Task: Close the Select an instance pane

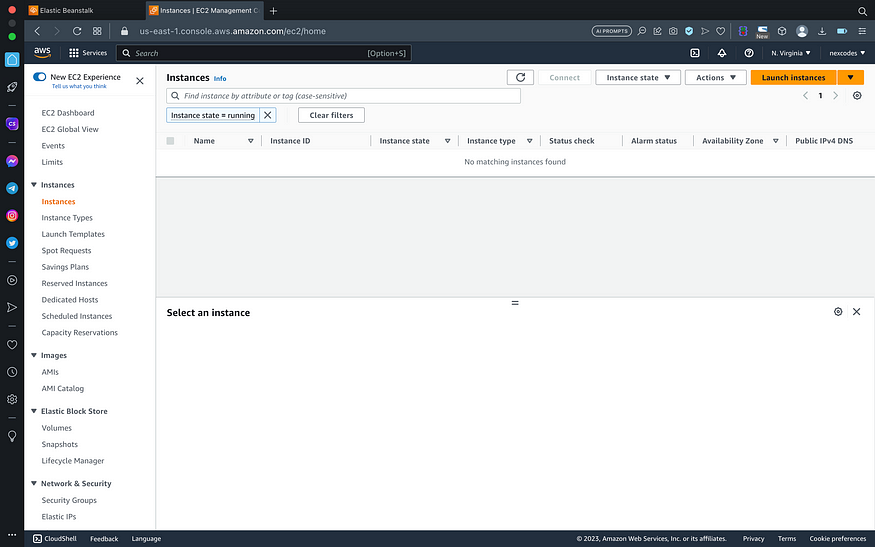Action: 857,311
